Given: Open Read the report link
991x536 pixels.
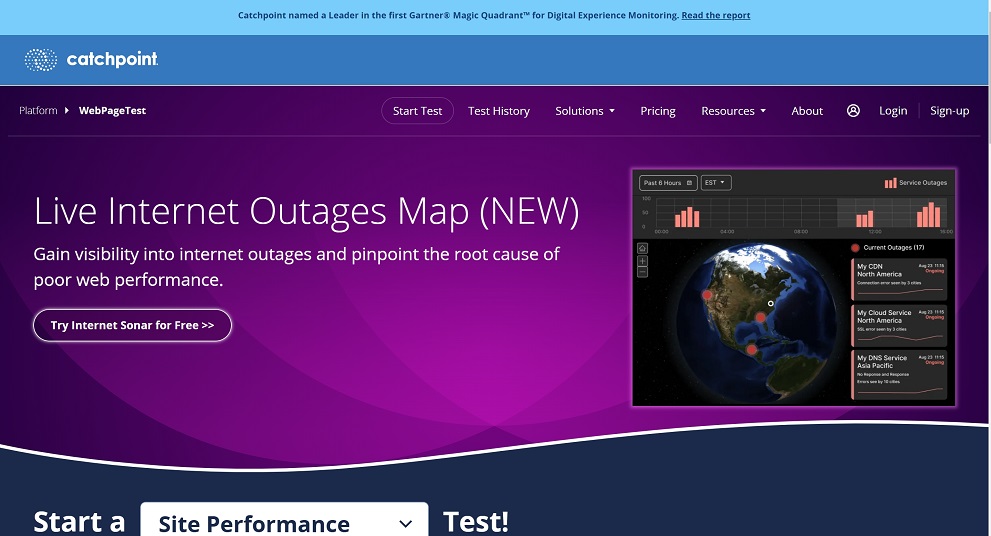Looking at the screenshot, I should tap(715, 15).
